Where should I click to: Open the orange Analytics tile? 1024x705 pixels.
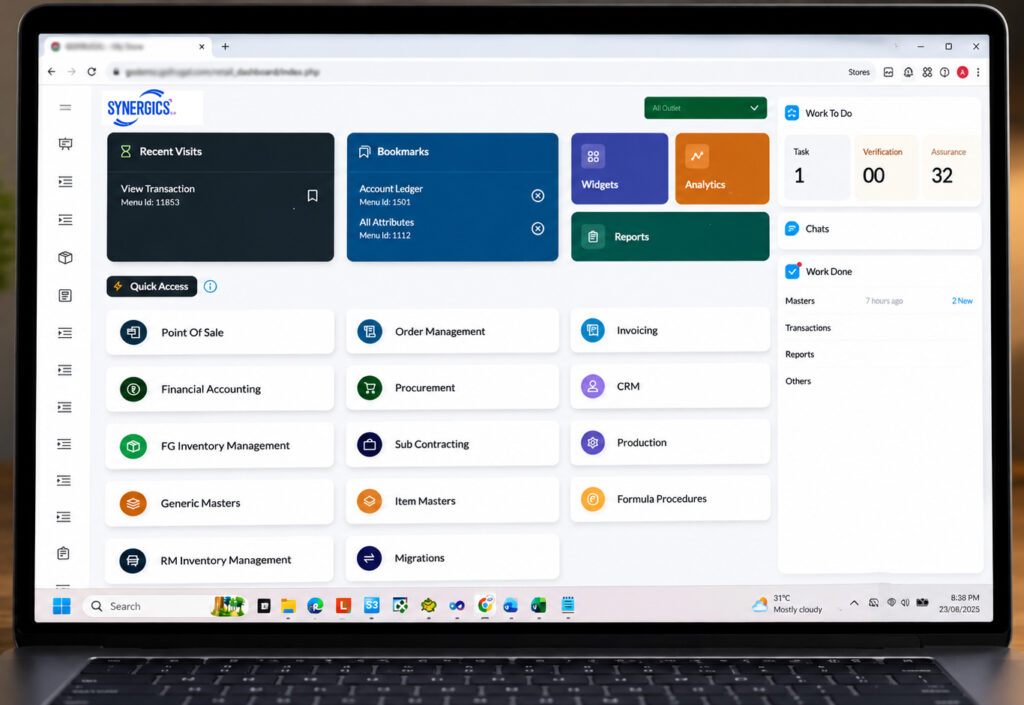[x=722, y=168]
